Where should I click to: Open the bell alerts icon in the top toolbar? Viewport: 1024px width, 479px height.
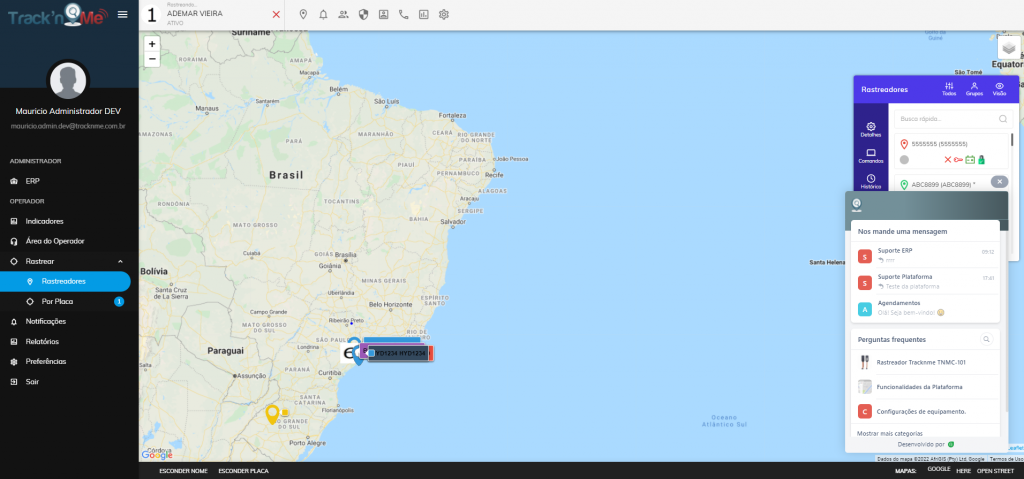pos(323,14)
